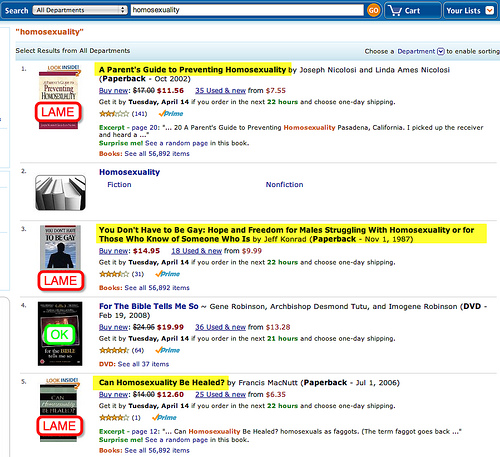Click the star rating of first result
The width and height of the screenshot is (500, 457).
[x=114, y=114]
